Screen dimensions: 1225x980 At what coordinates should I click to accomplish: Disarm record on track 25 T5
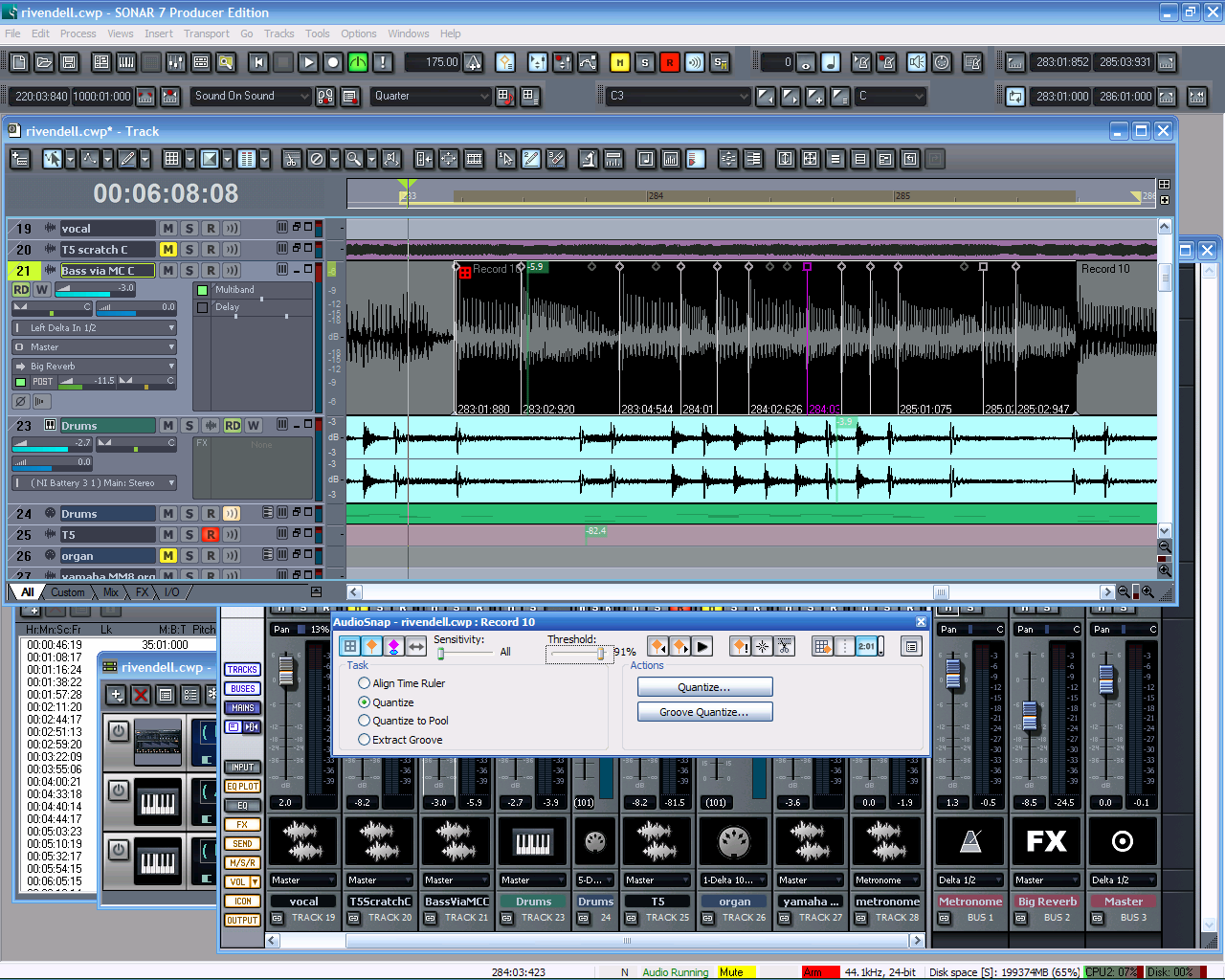[211, 535]
